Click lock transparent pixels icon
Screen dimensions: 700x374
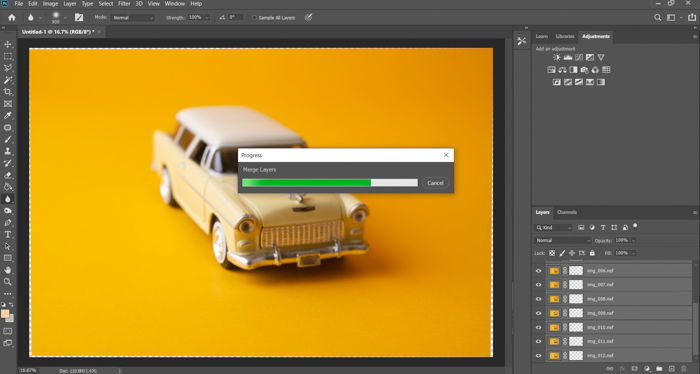552,253
